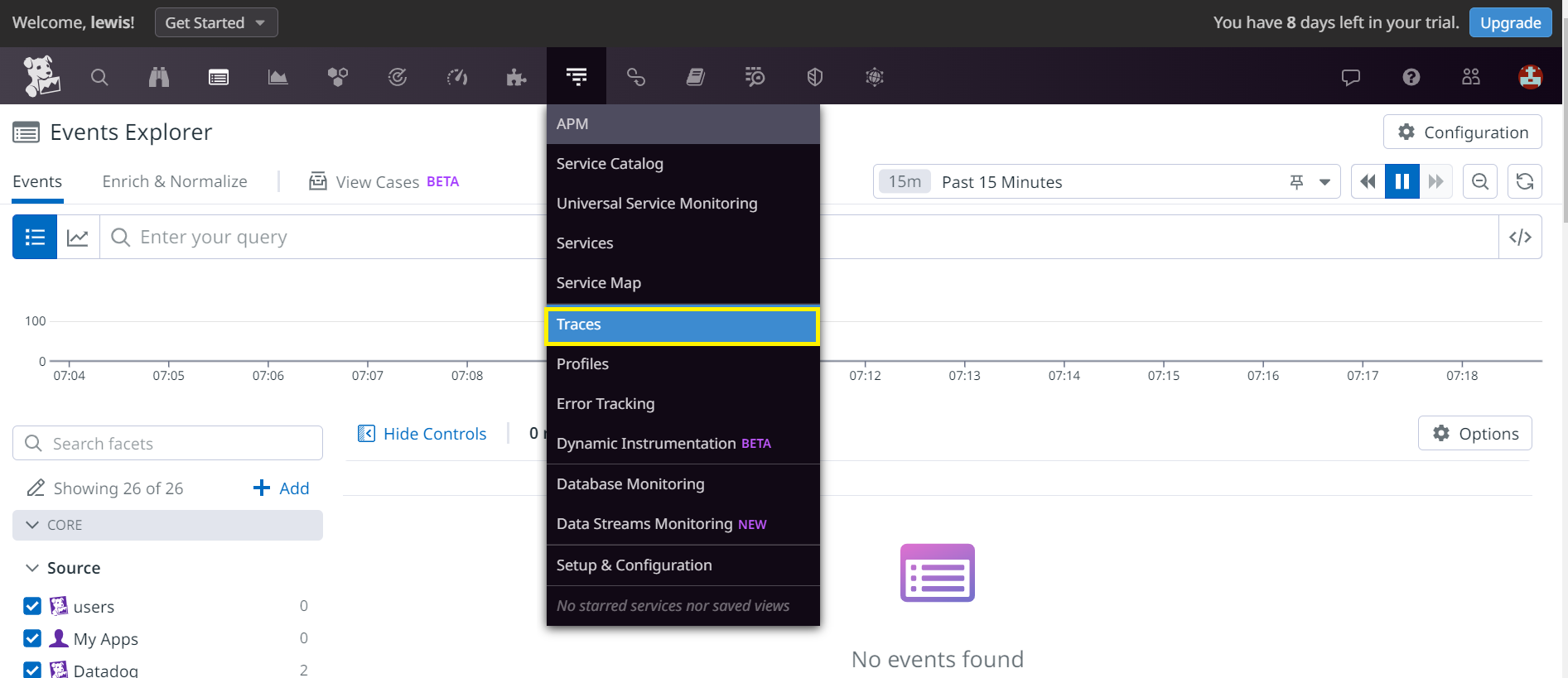Uncheck the My Apps source checkbox
Image resolution: width=1568 pixels, height=678 pixels.
[32, 638]
